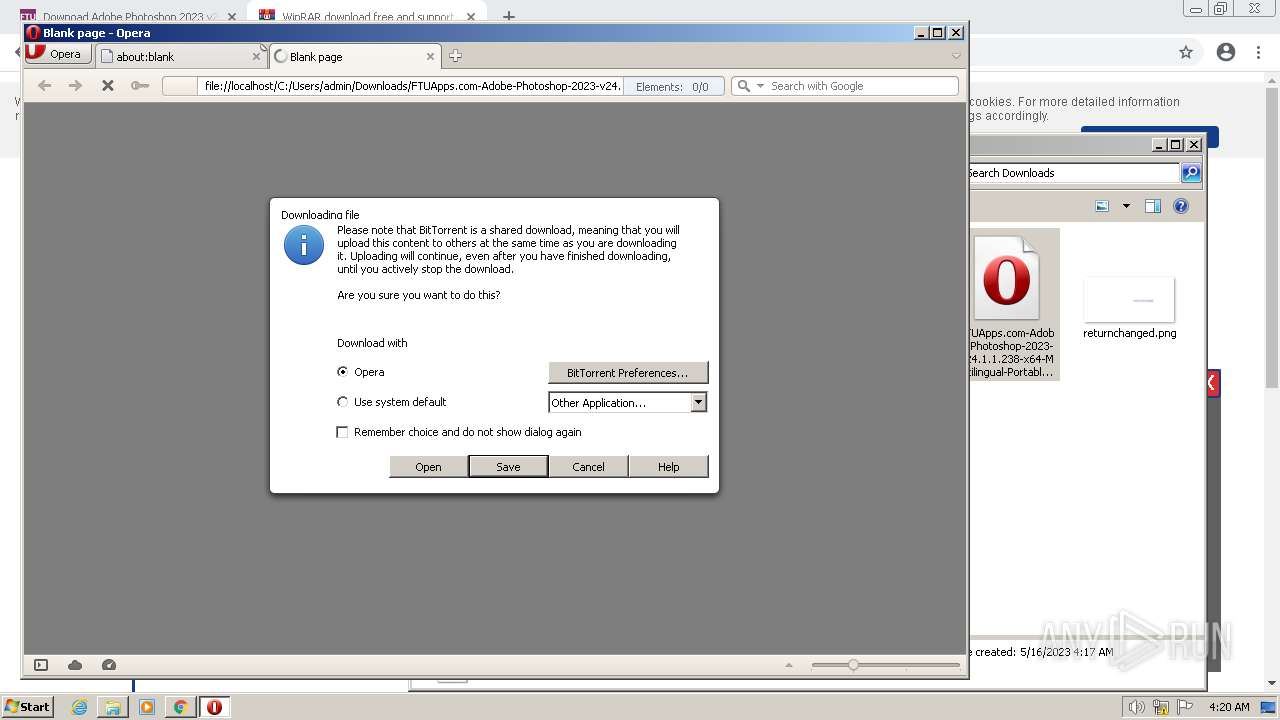This screenshot has width=1280, height=720.
Task: Close the WinRAR Chrome tab
Action: [x=470, y=17]
